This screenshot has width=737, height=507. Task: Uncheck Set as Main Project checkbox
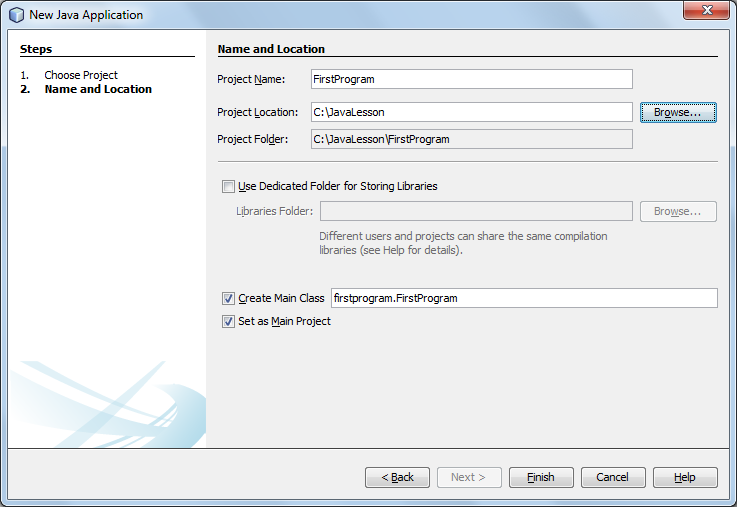228,321
